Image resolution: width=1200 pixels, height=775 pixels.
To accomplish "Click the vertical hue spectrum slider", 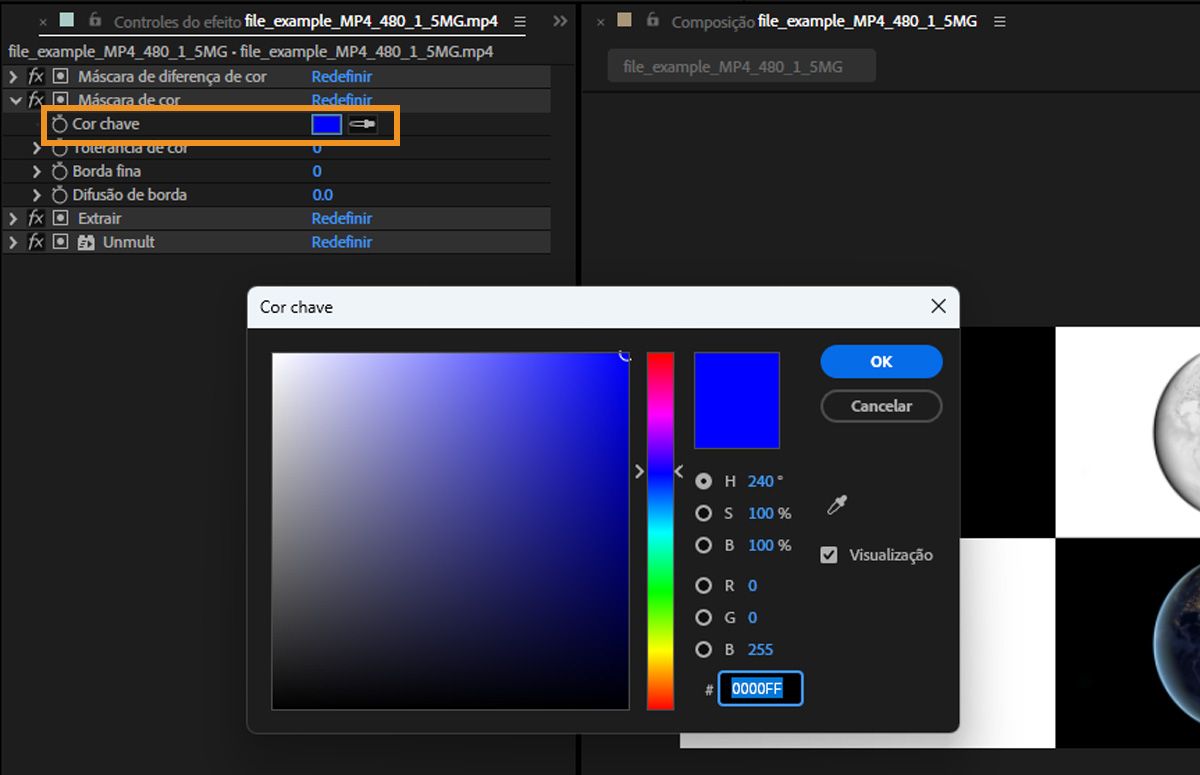I will [x=660, y=531].
